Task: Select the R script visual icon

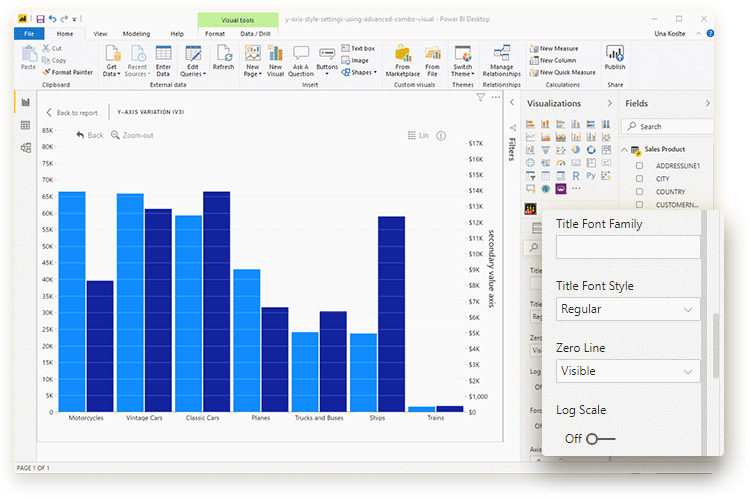Action: (576, 176)
